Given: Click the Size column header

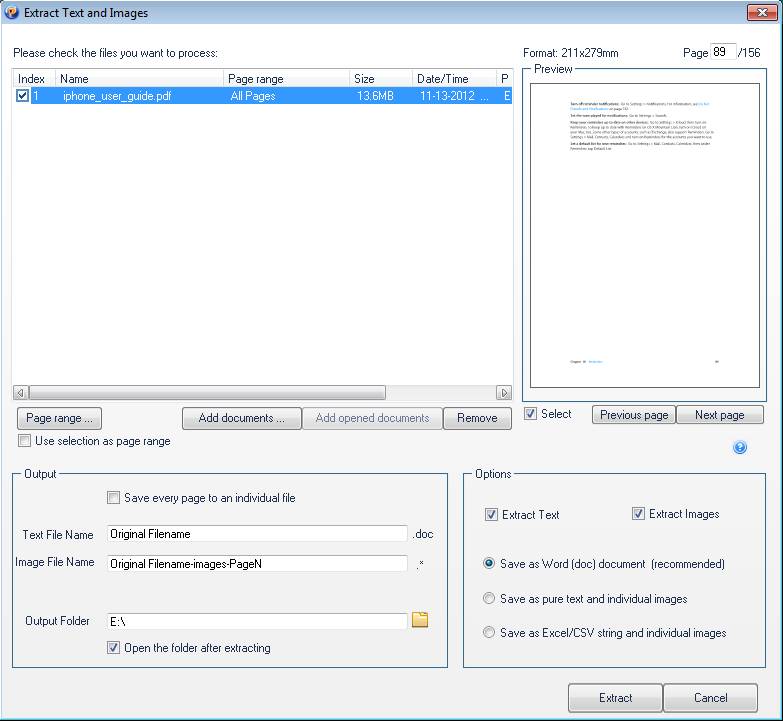Looking at the screenshot, I should tap(380, 79).
